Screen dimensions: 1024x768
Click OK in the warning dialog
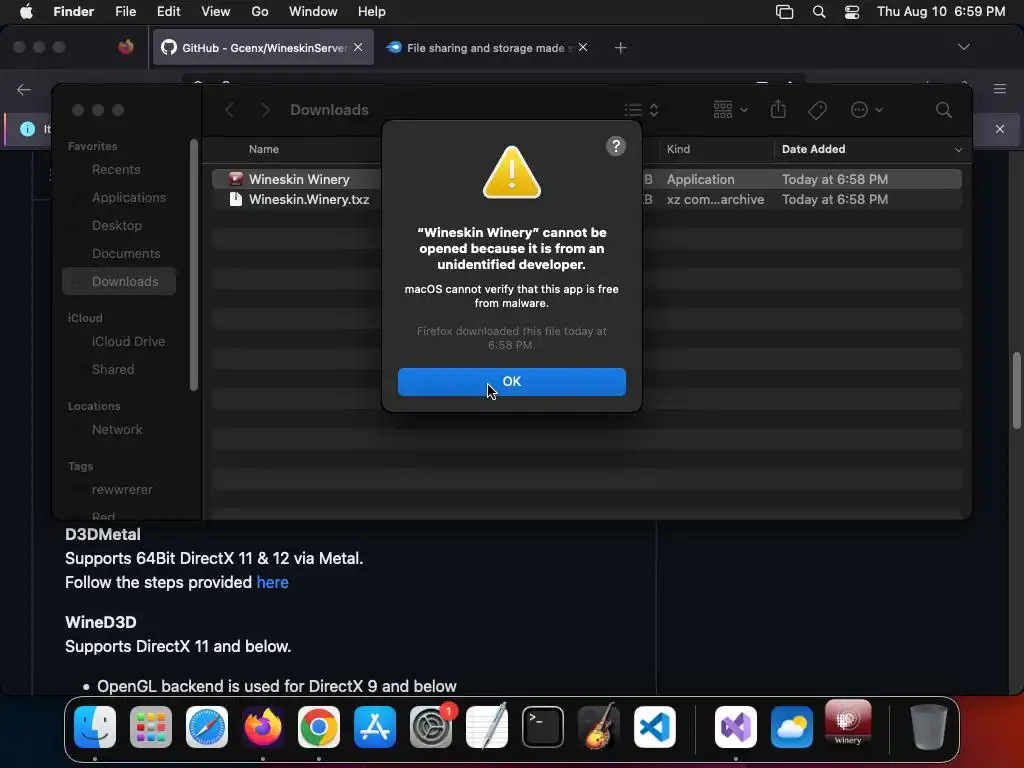(511, 381)
